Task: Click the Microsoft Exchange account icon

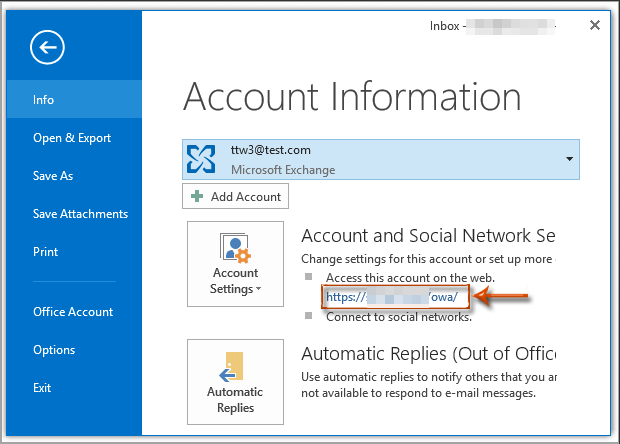Action: click(x=201, y=159)
